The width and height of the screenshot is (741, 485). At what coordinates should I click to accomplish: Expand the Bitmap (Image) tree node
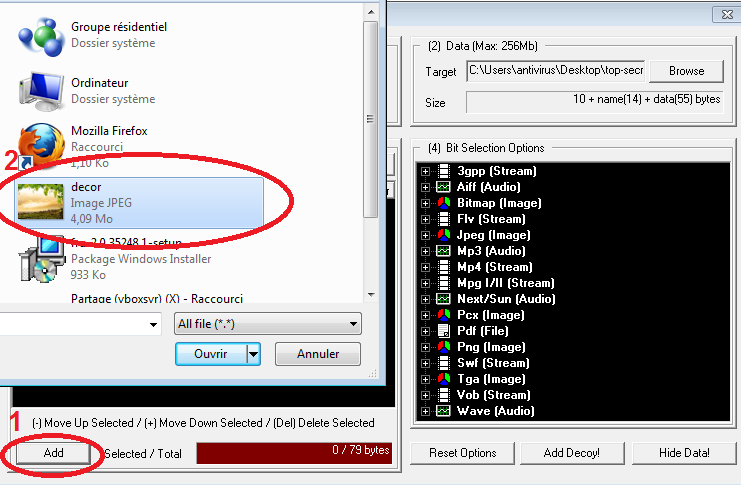pos(425,203)
